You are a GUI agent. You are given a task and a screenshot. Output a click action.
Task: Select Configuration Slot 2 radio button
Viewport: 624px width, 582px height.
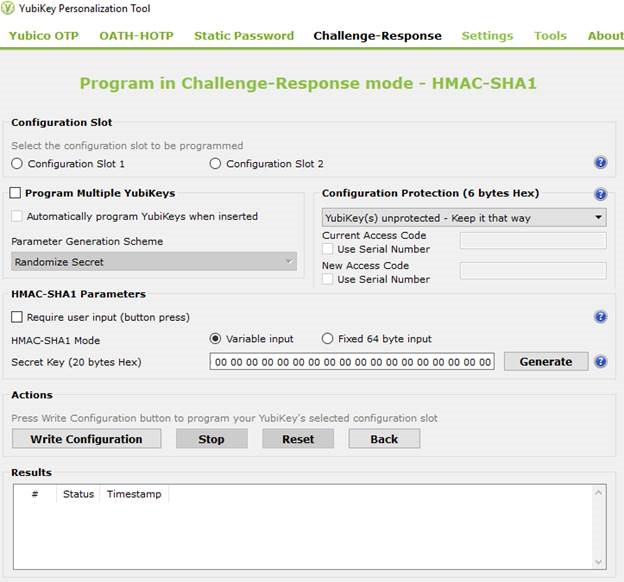pos(215,164)
